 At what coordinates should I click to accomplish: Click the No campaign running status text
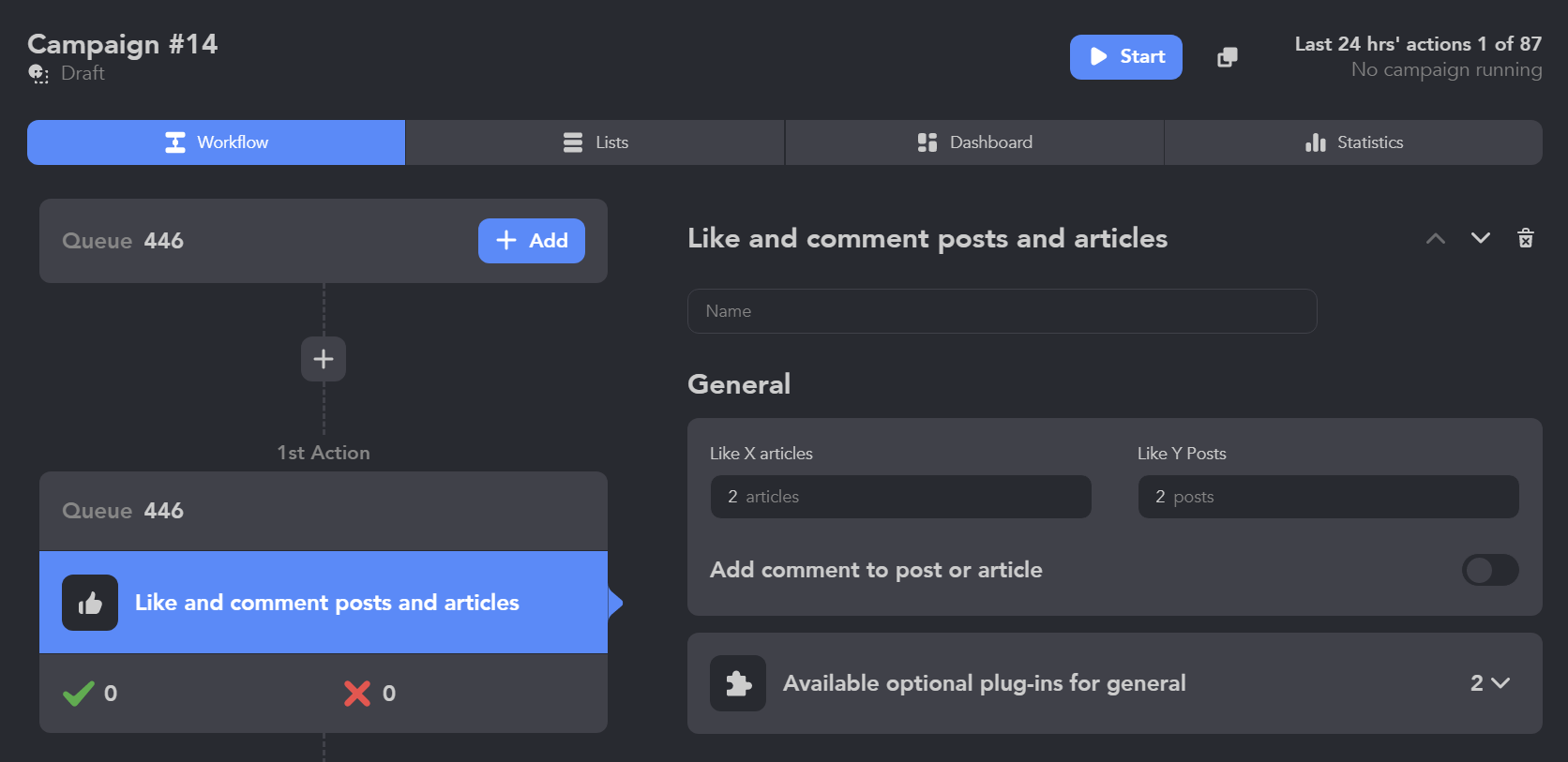[x=1446, y=70]
